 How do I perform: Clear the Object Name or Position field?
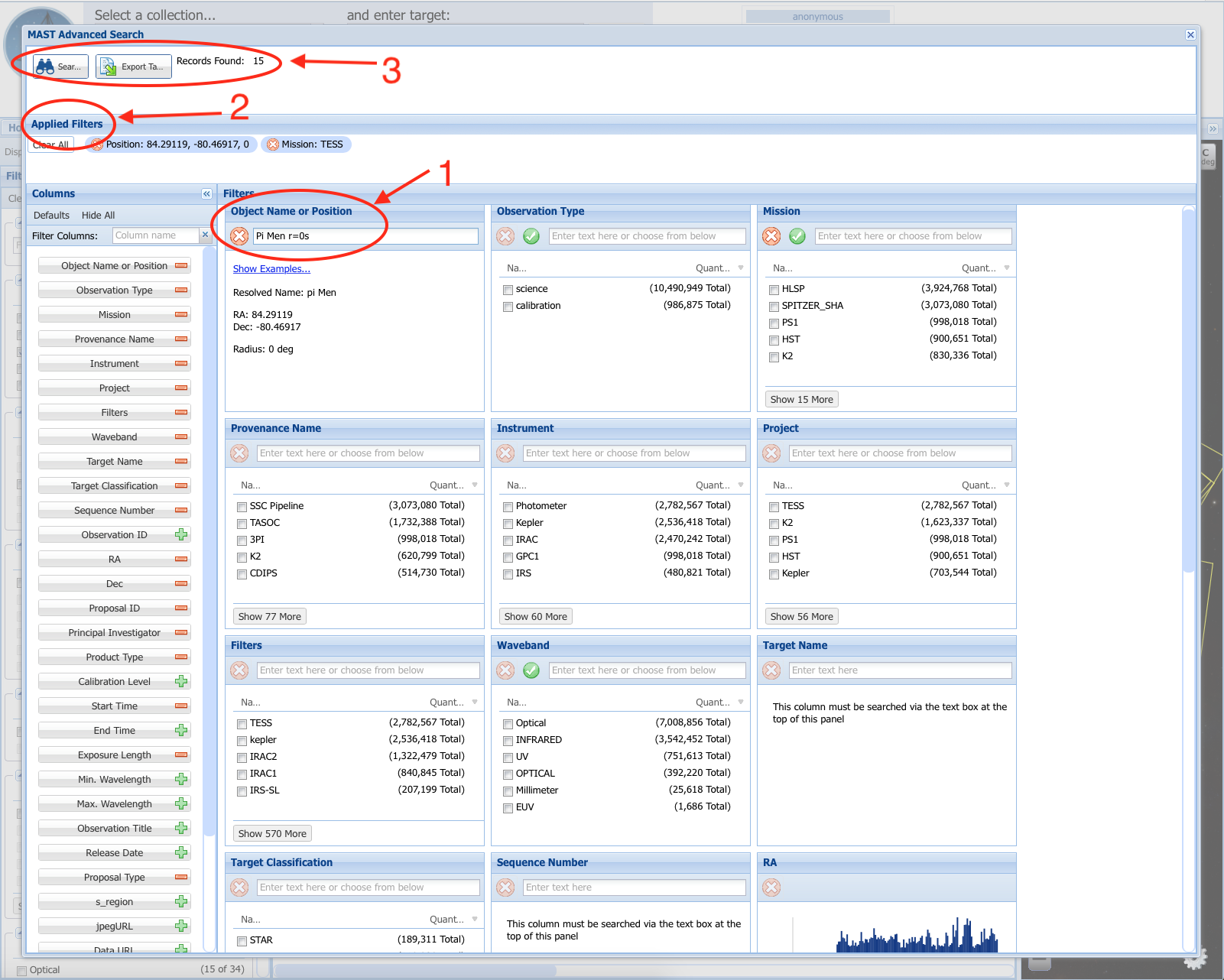coord(239,236)
